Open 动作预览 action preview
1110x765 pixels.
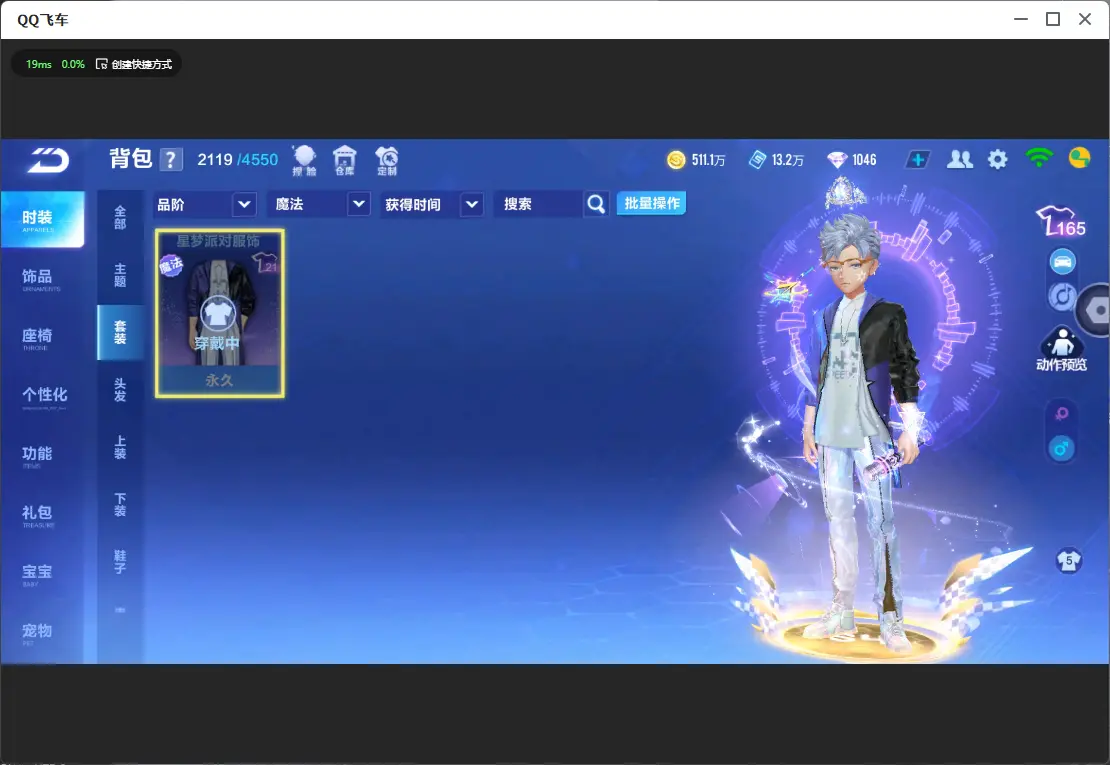click(1061, 350)
